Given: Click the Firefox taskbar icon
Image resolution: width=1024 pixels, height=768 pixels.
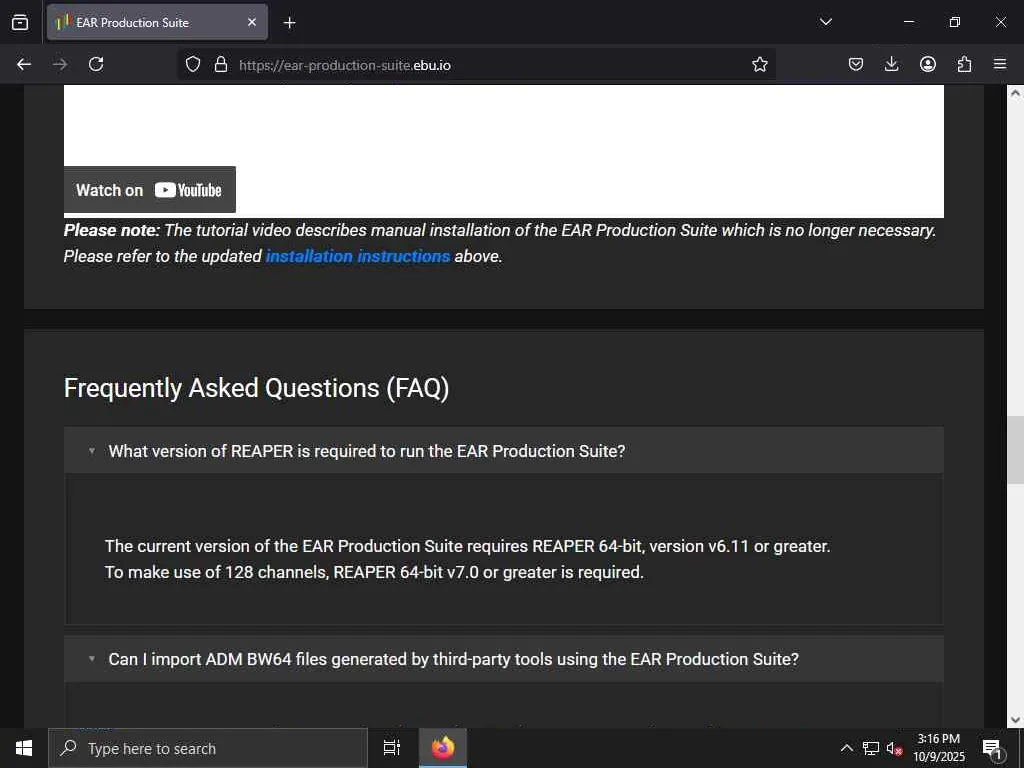Looking at the screenshot, I should click(x=443, y=748).
